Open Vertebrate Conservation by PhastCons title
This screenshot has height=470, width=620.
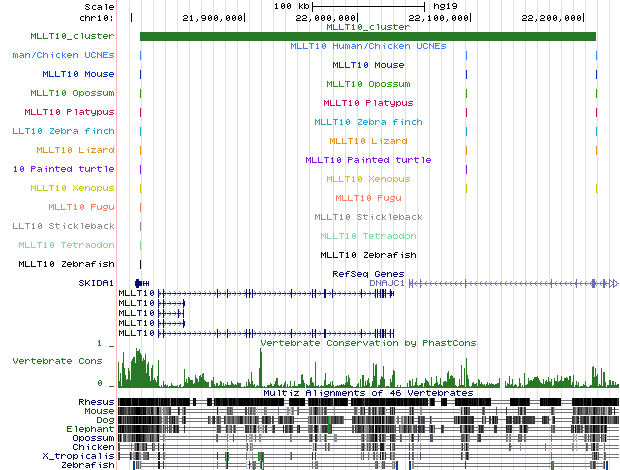click(367, 343)
